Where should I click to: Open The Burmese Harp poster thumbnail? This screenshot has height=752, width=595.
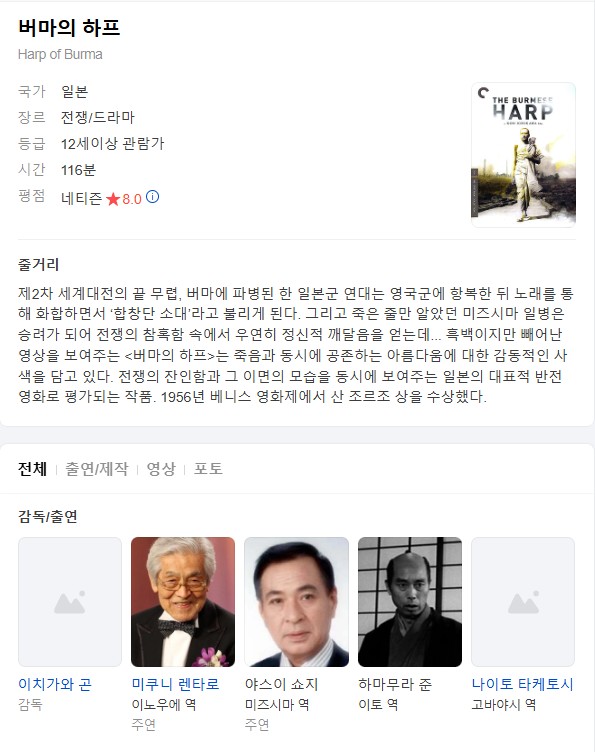point(524,155)
